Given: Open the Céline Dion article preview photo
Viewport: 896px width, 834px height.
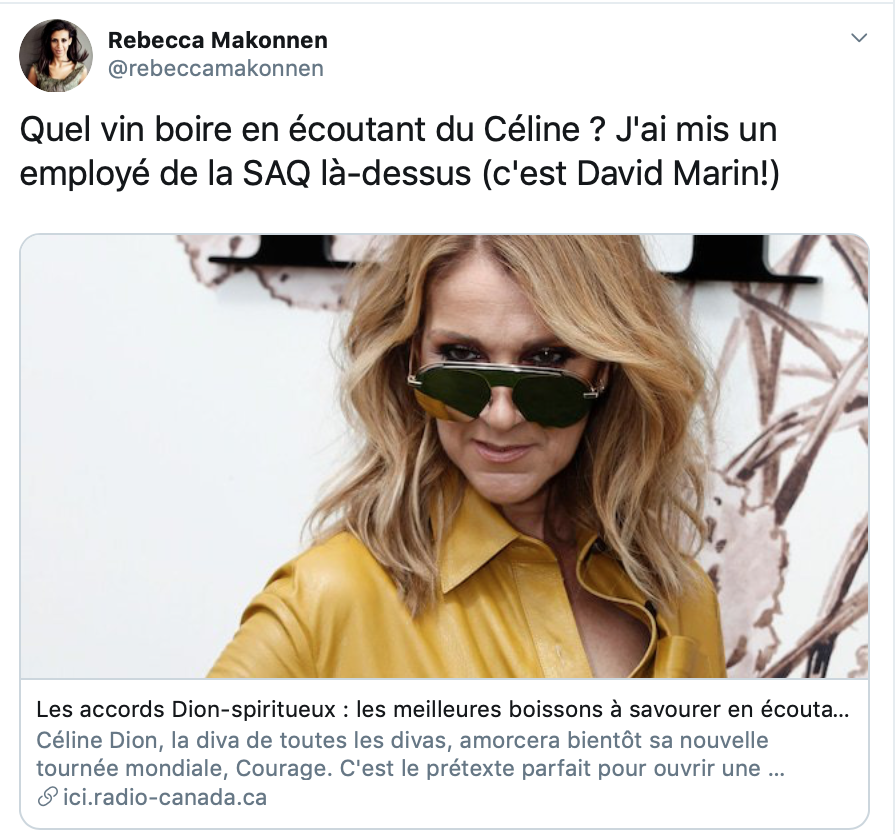Looking at the screenshot, I should (x=445, y=456).
